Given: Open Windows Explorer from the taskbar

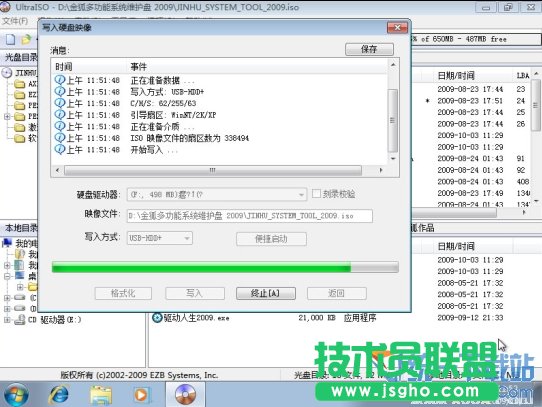Looking at the screenshot, I should (x=101, y=395).
